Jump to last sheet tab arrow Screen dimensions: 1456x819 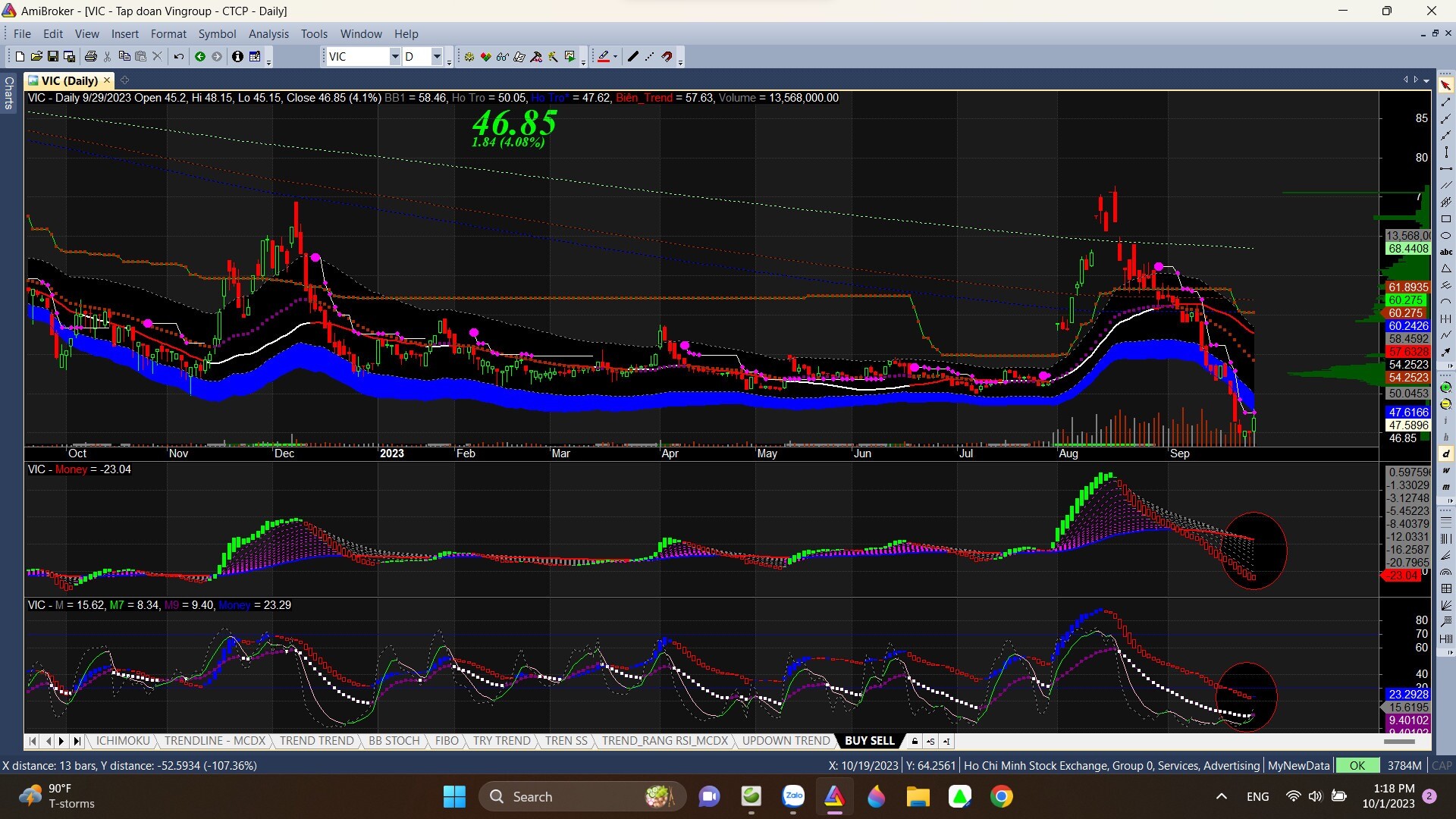point(77,741)
